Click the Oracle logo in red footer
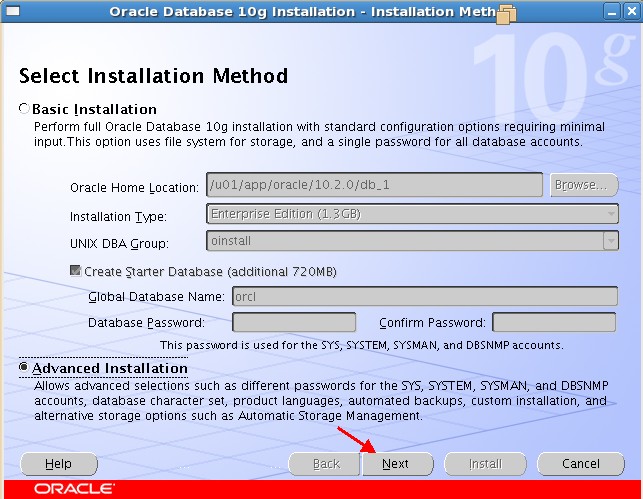 [x=74, y=489]
